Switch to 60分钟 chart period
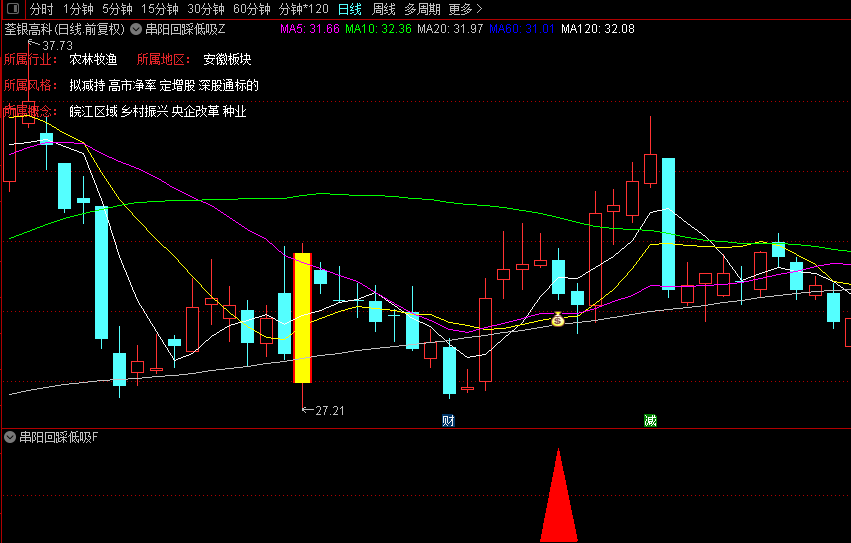Viewport: 851px width, 543px height. pos(251,9)
